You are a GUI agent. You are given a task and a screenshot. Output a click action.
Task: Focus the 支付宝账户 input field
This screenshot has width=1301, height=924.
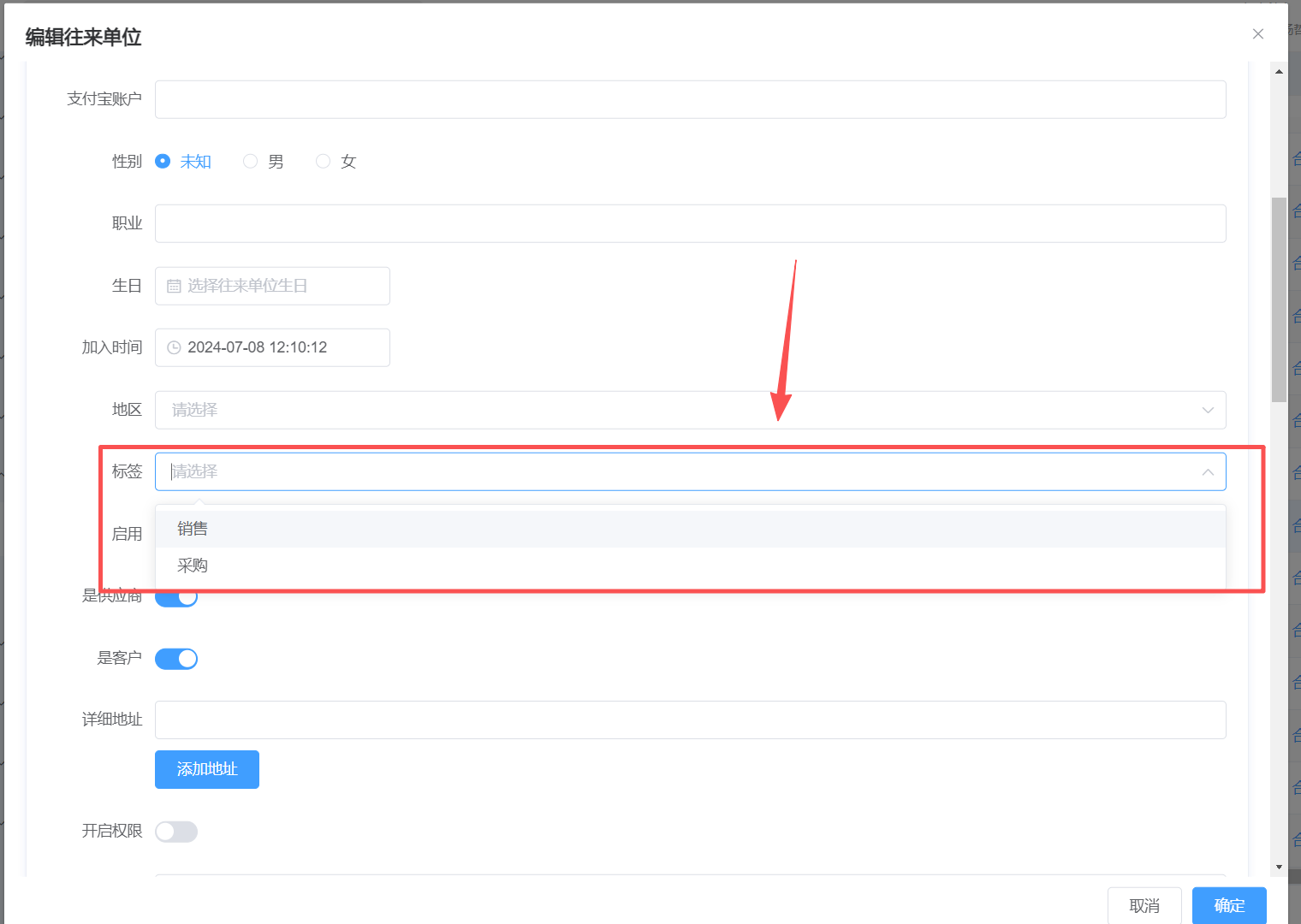tap(690, 99)
